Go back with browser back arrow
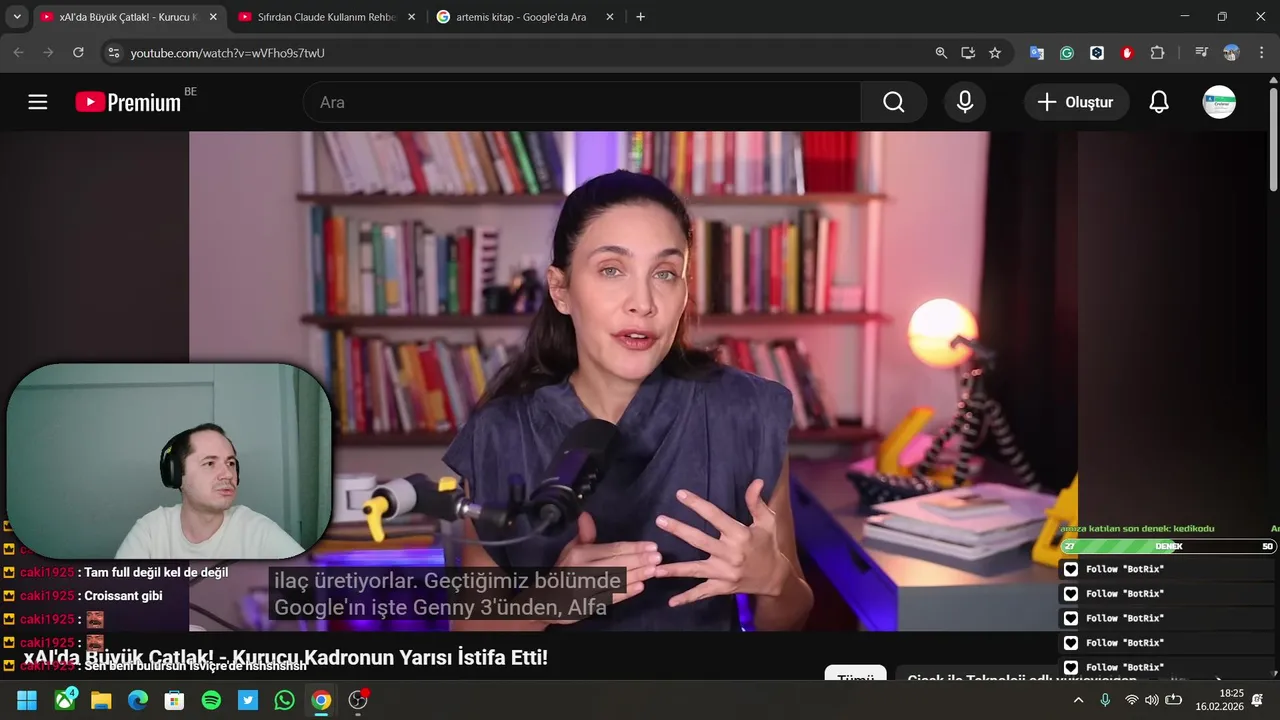 [x=18, y=53]
